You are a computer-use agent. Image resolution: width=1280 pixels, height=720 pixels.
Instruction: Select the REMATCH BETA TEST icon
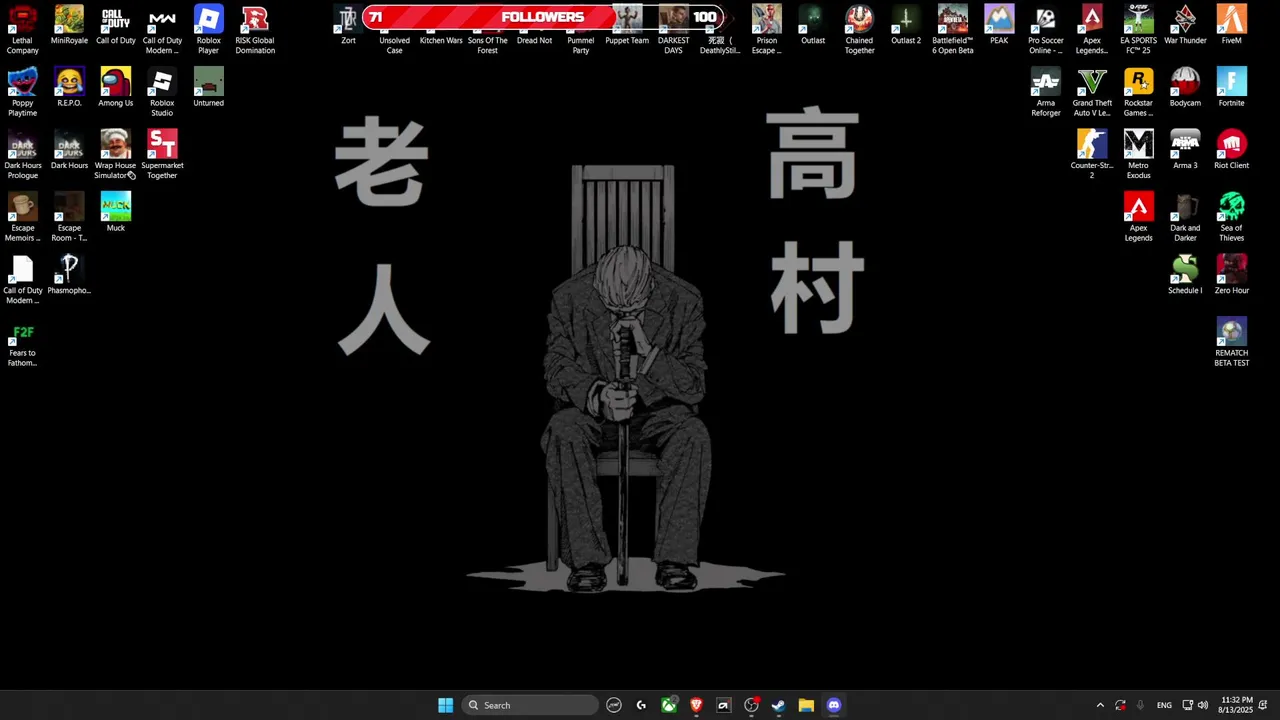pos(1231,343)
